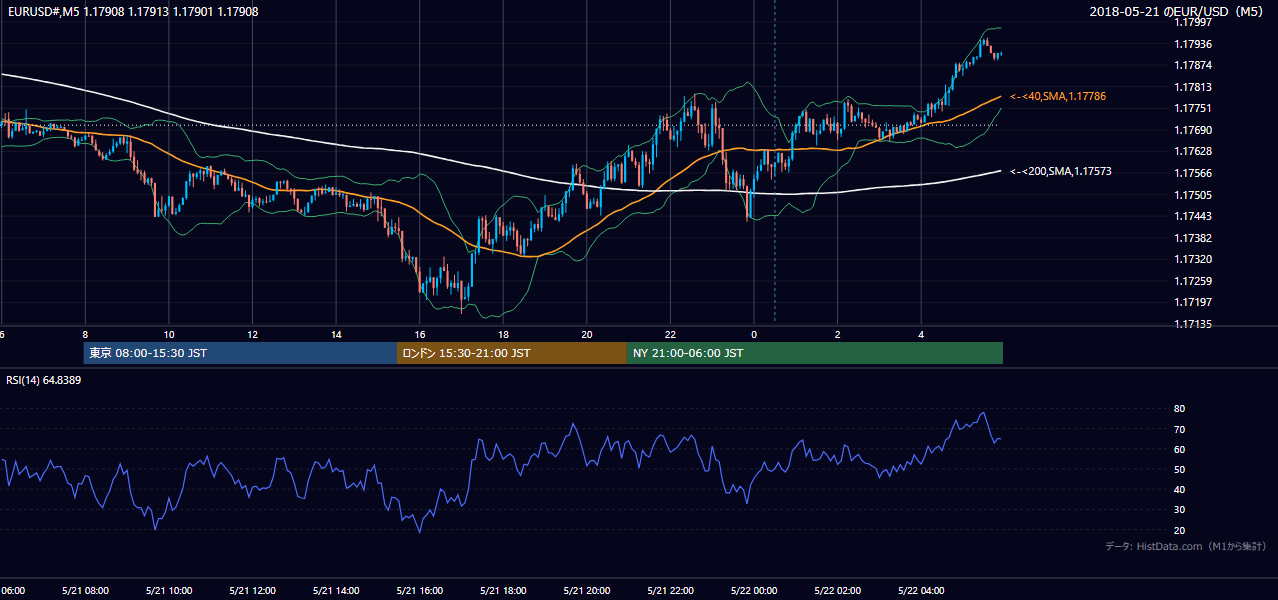Click the London 15:30-21:00 JST session bar

[x=512, y=353]
